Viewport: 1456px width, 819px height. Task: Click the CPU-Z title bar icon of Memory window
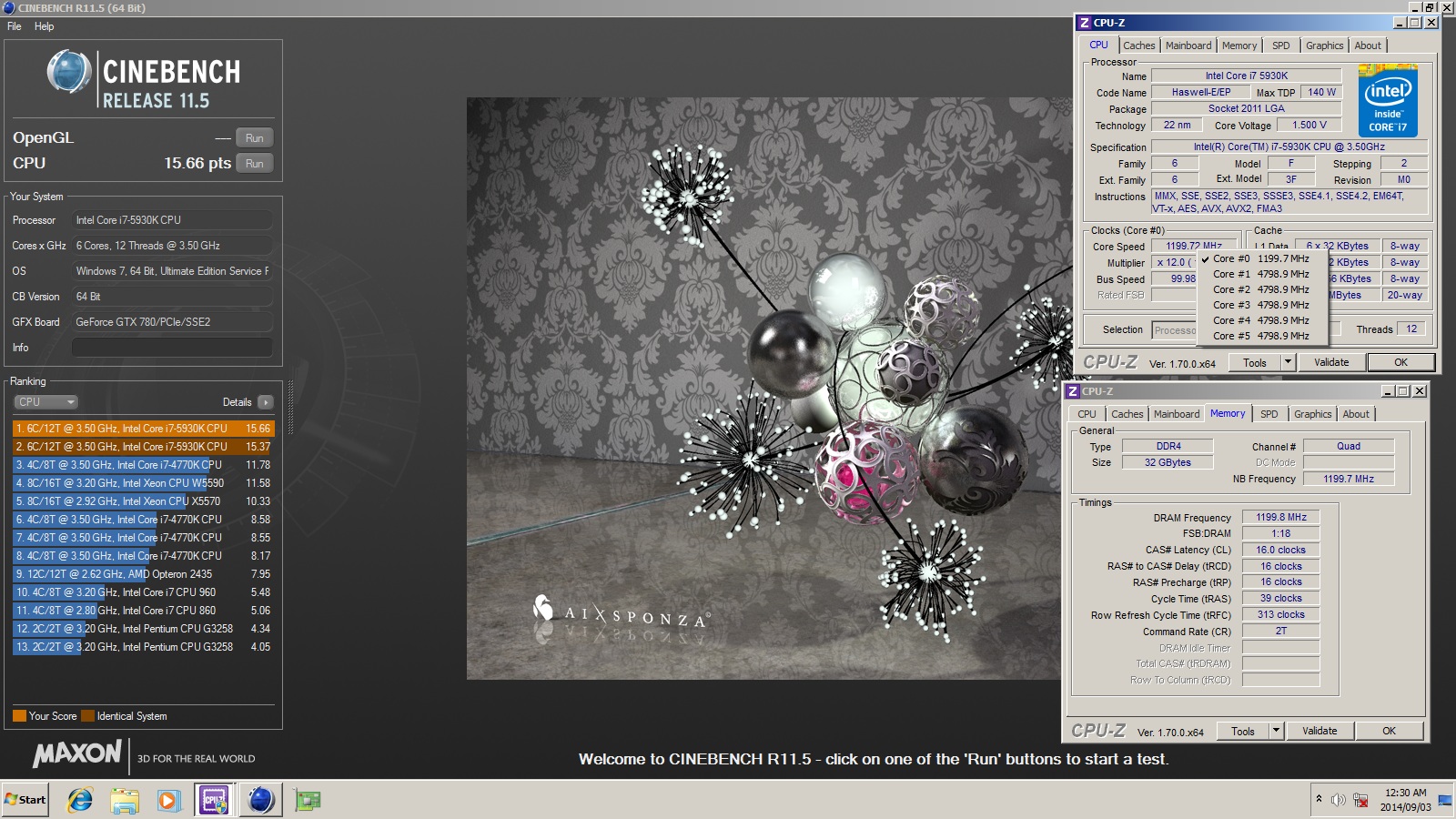click(x=1073, y=391)
